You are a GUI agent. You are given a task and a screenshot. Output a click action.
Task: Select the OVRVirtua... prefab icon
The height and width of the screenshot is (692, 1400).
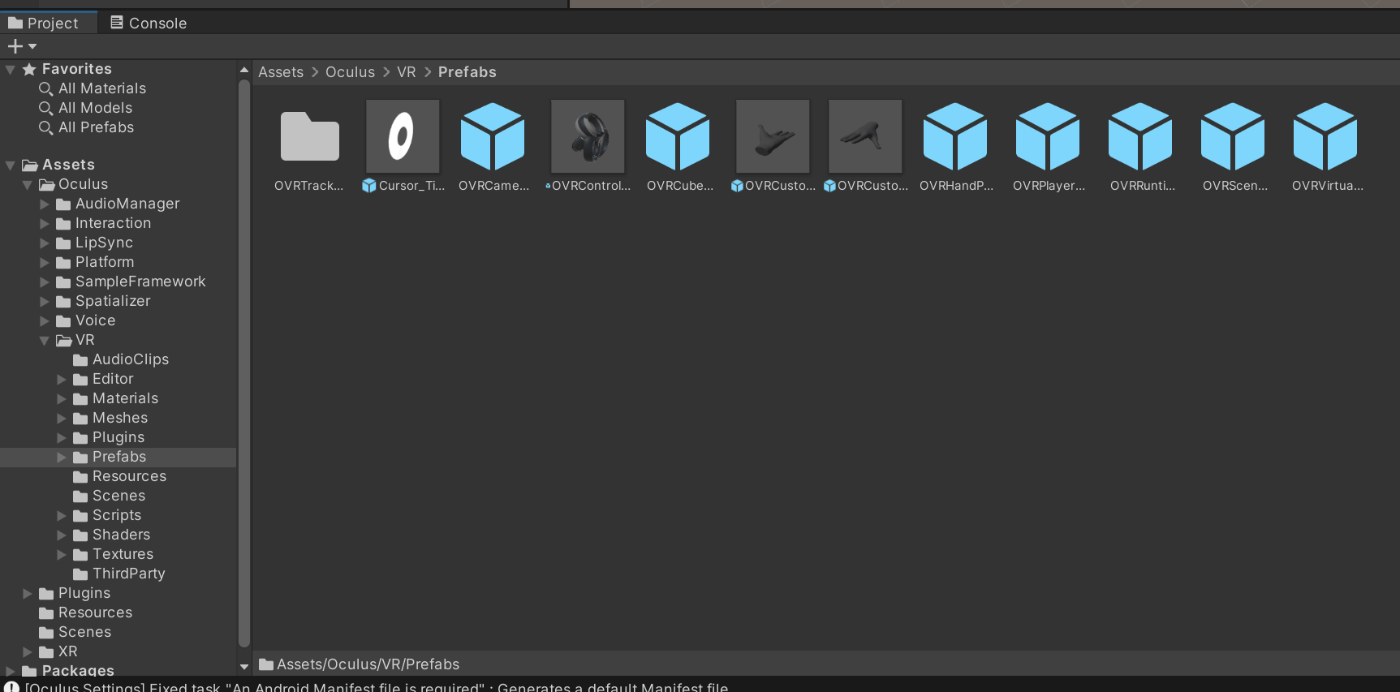click(1326, 137)
